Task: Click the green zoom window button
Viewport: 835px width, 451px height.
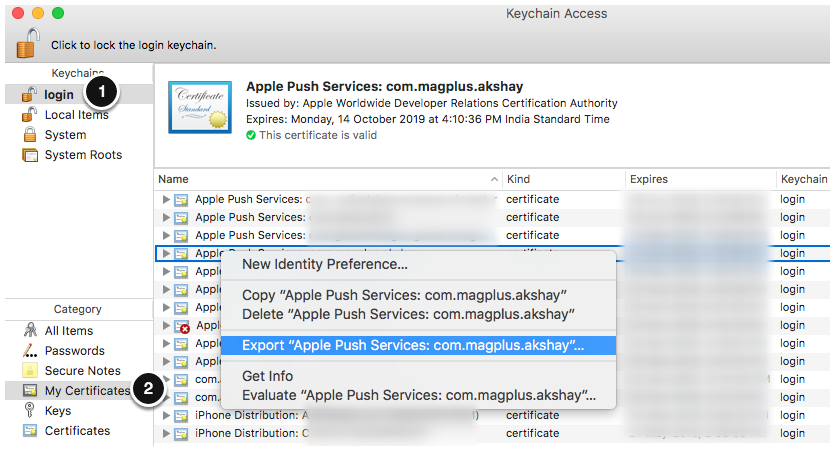Action: tap(58, 13)
